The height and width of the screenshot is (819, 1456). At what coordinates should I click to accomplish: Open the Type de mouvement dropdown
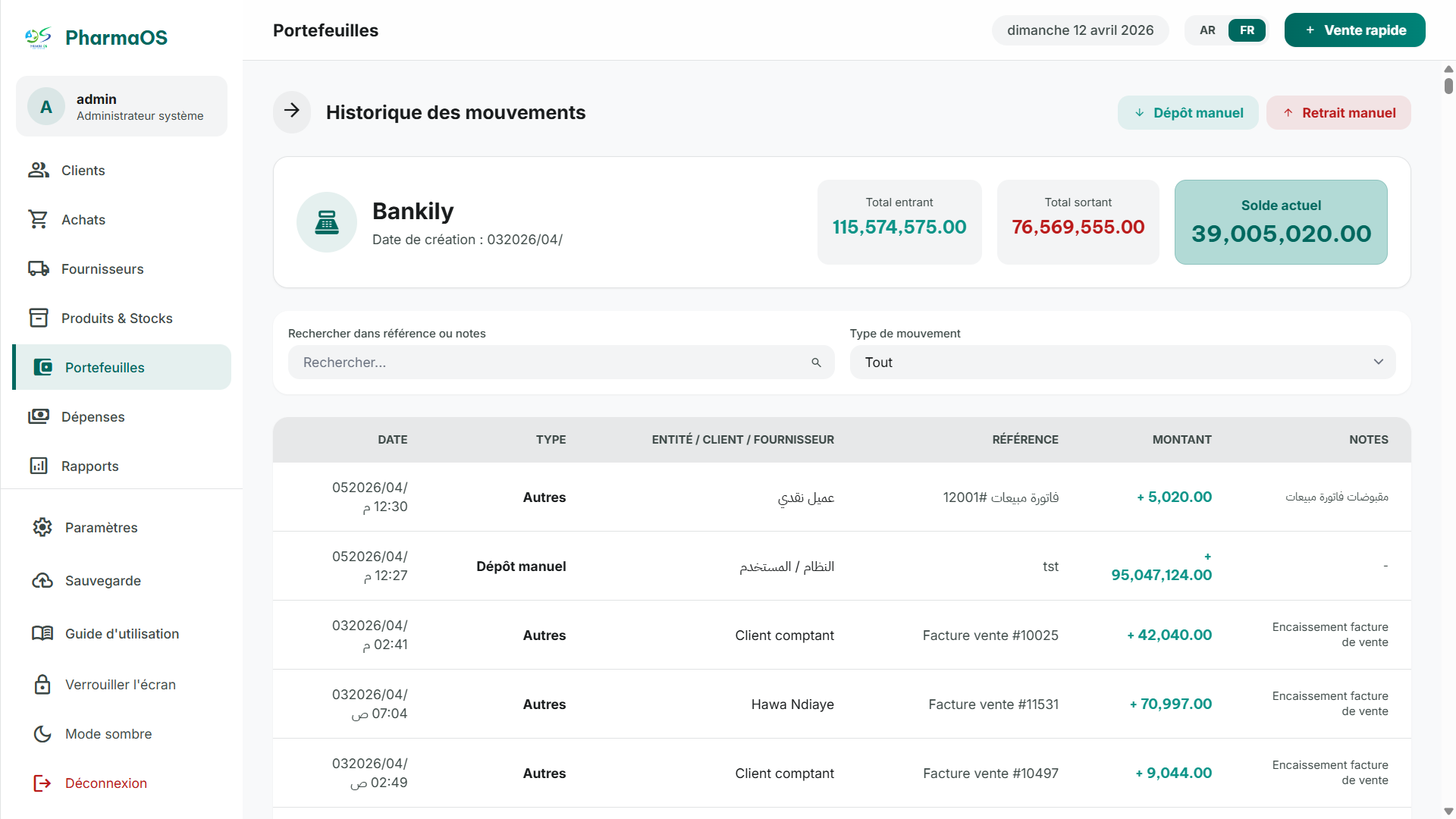(x=1122, y=362)
